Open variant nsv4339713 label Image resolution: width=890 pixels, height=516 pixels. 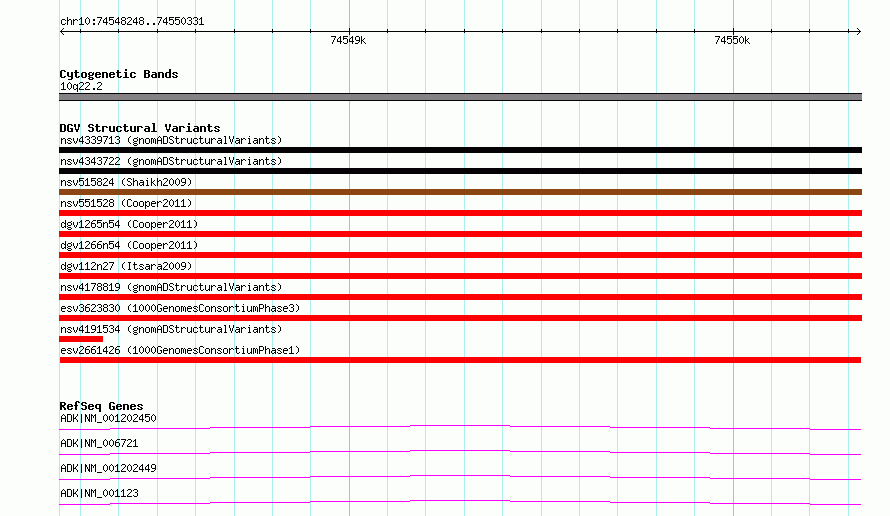tap(171, 140)
